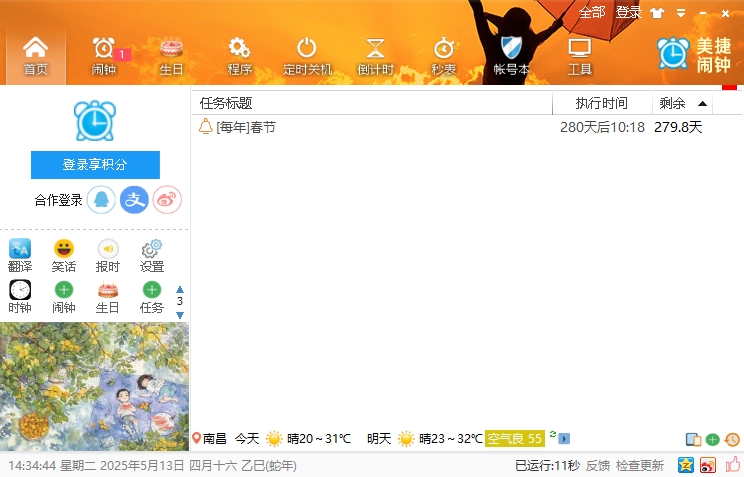Add a new 任务 task shortcut

coord(152,297)
